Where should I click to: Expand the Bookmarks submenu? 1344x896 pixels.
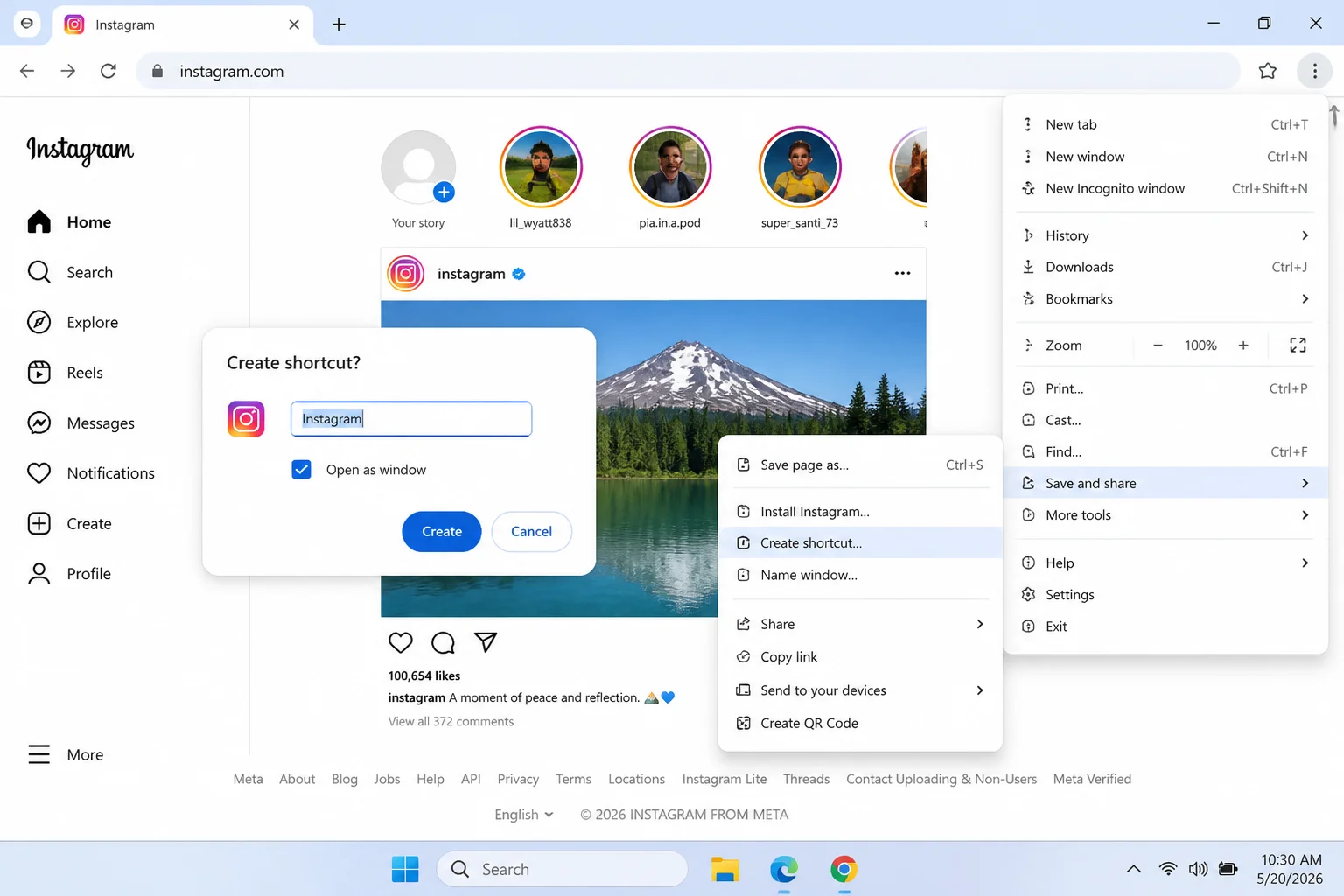coord(1165,299)
